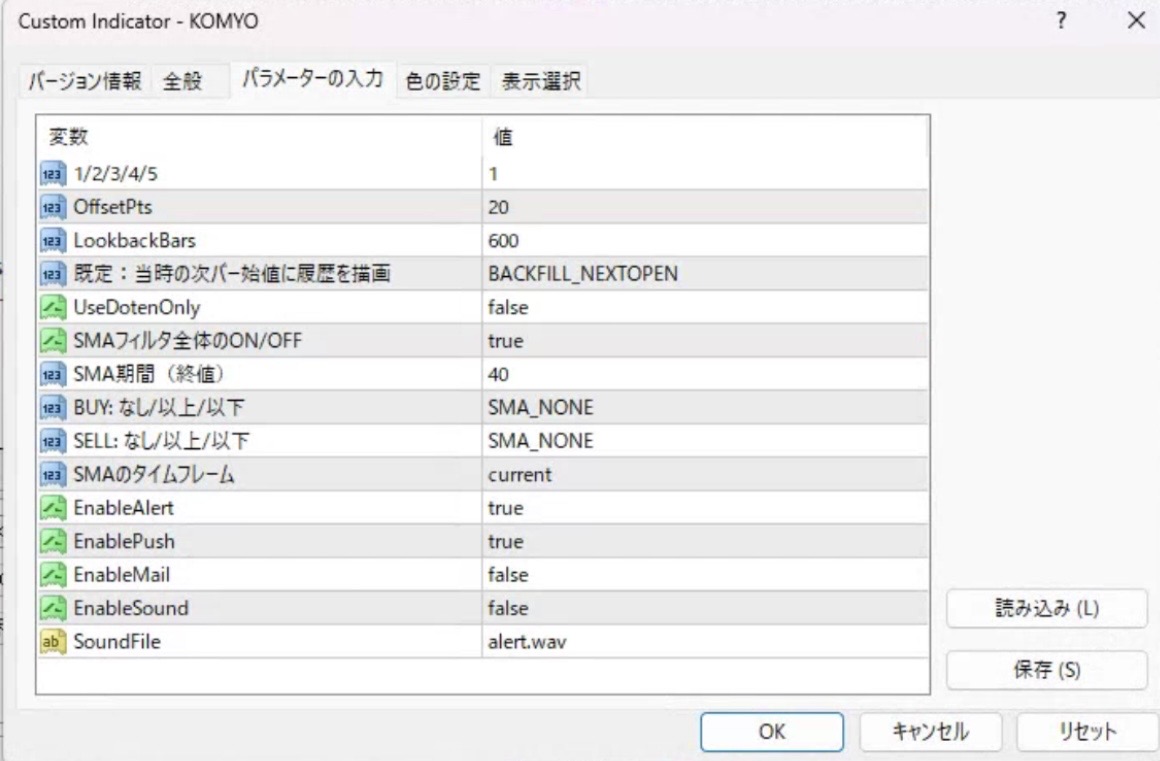Select the EnablePush variable name

[124, 541]
